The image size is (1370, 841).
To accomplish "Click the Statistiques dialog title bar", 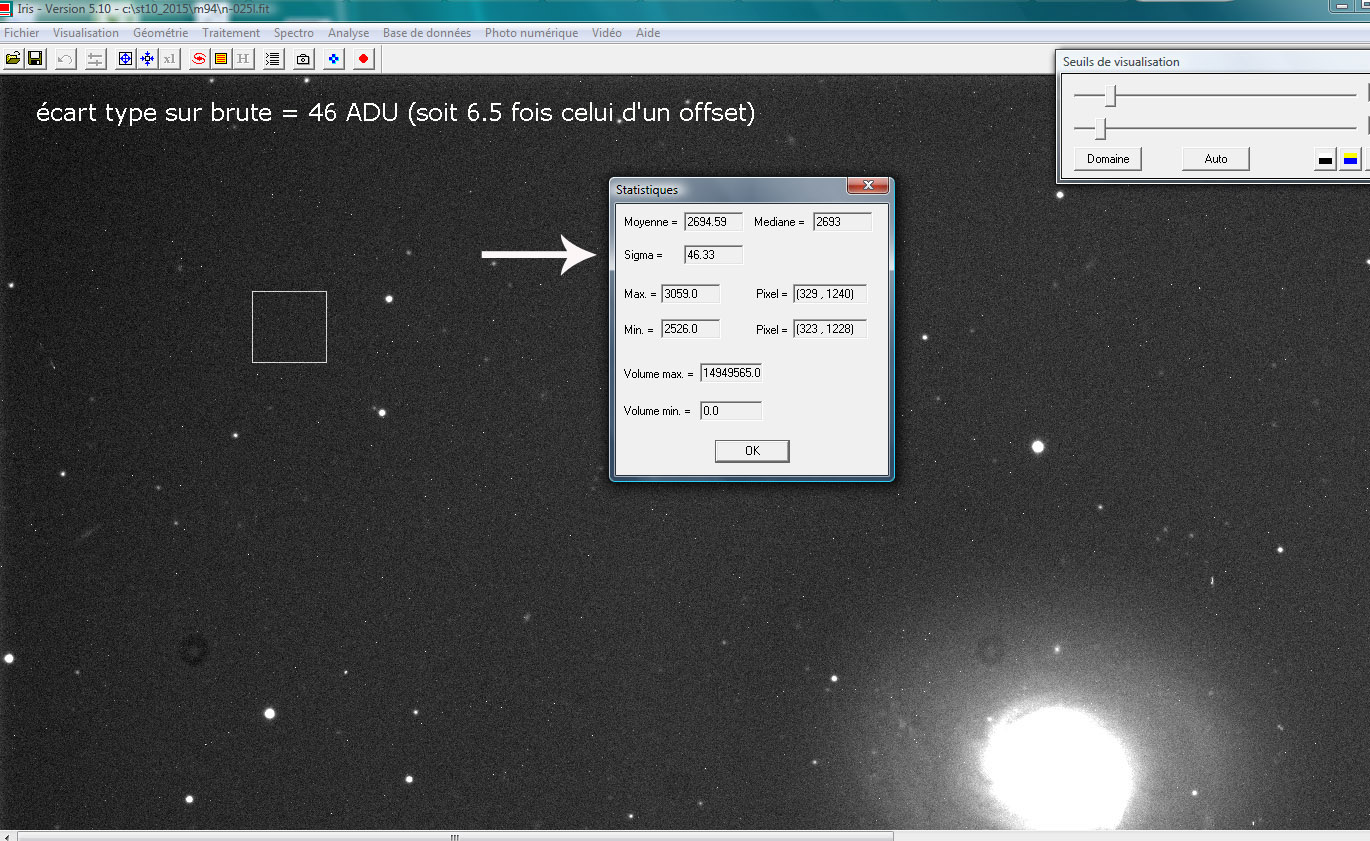I will [751, 189].
